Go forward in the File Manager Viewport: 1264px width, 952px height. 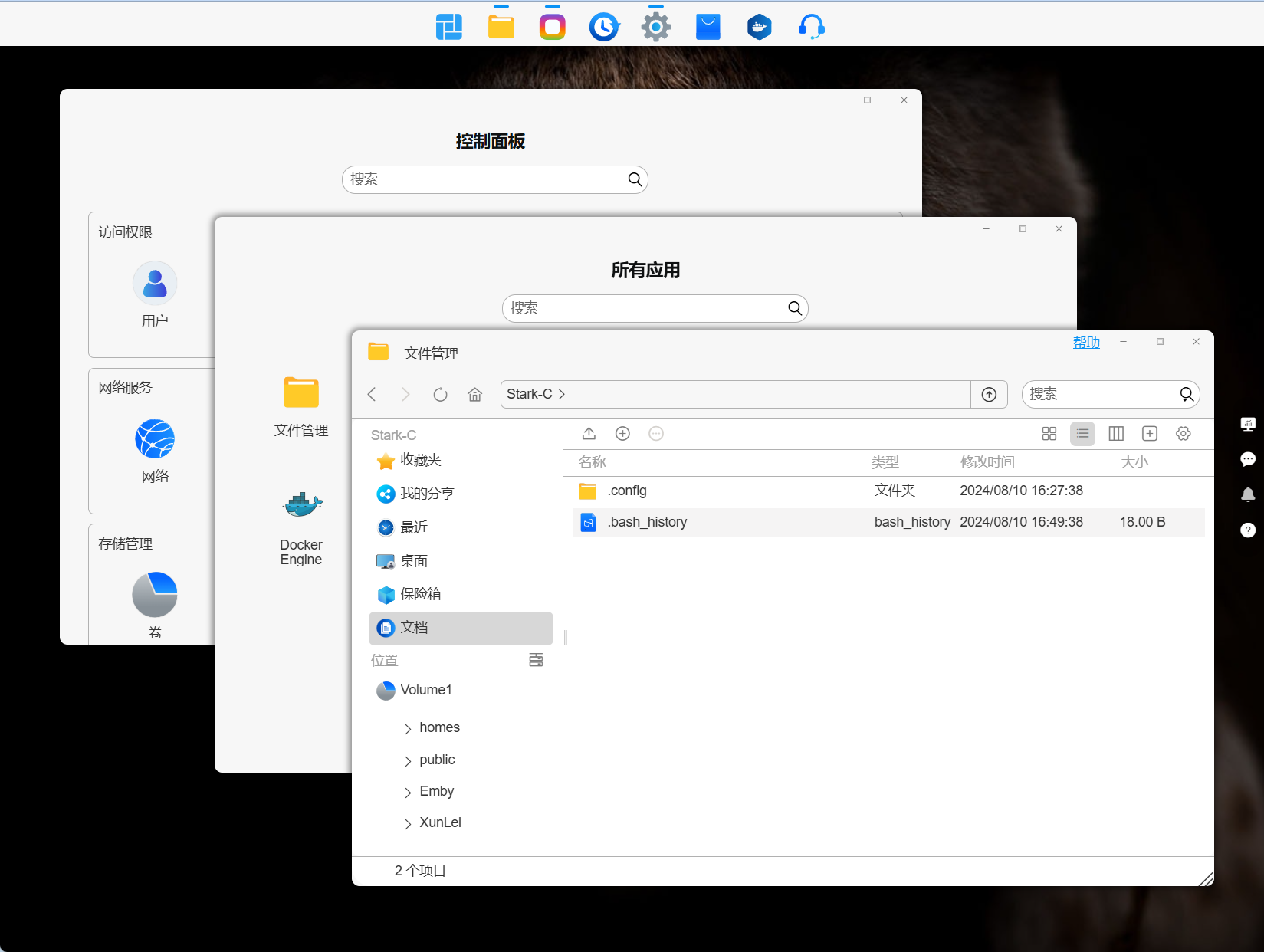click(405, 394)
